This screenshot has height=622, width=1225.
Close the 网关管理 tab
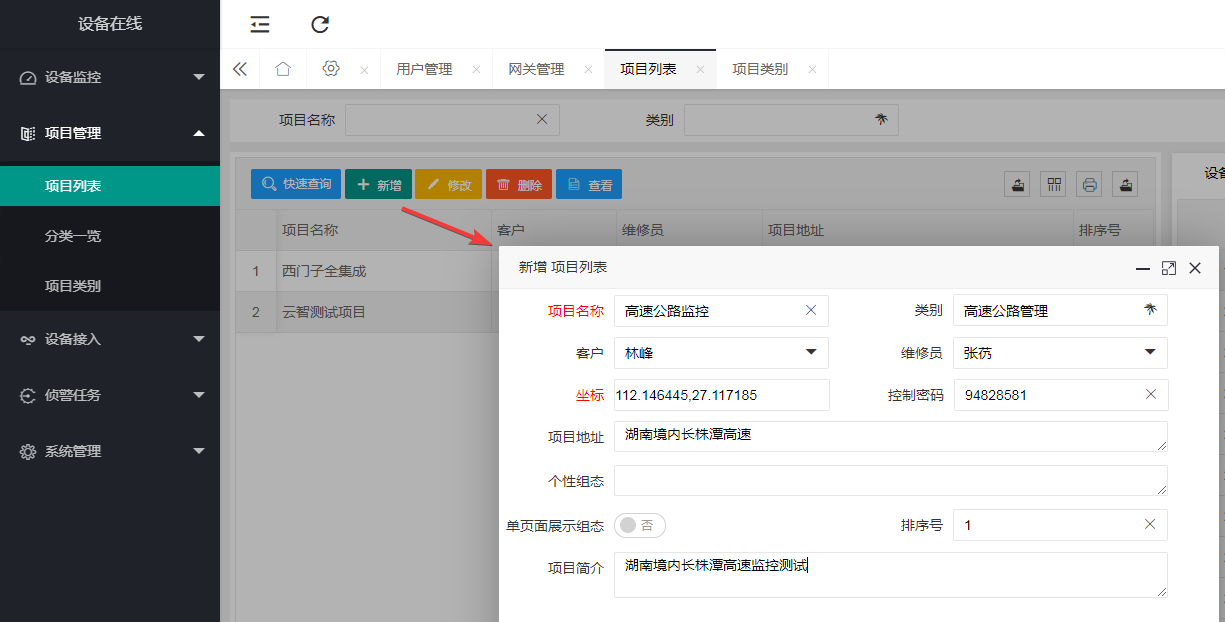[588, 70]
